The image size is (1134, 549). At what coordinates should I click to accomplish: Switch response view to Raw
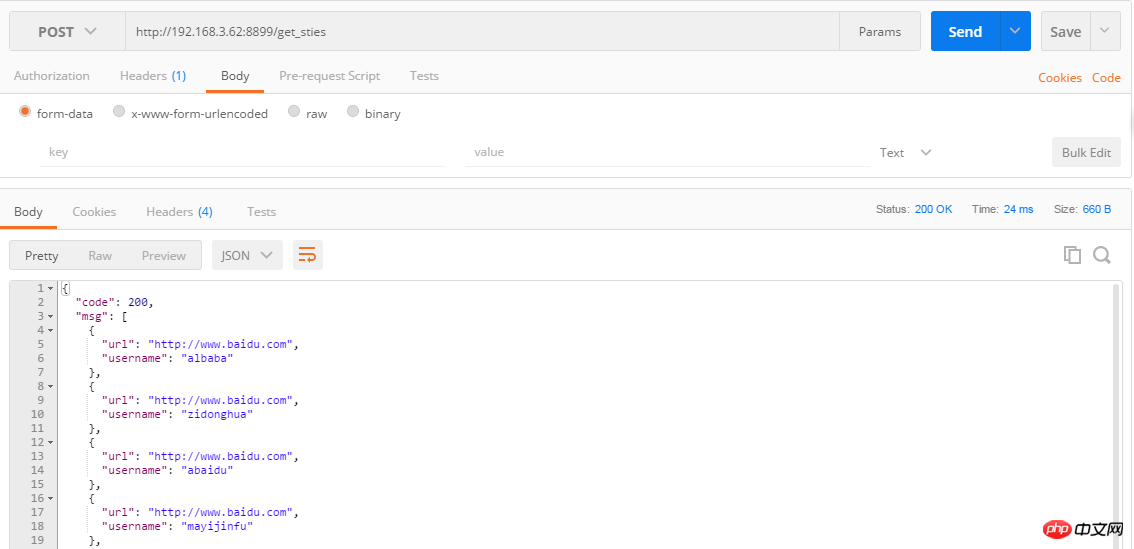[x=100, y=255]
